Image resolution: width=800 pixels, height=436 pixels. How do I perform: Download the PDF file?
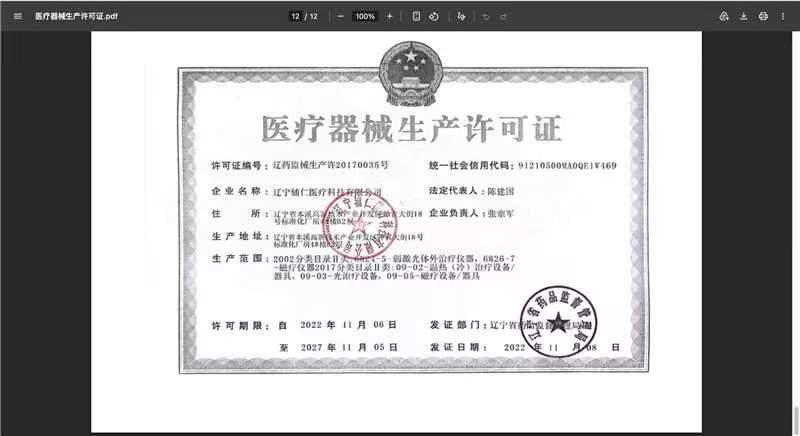pos(744,16)
